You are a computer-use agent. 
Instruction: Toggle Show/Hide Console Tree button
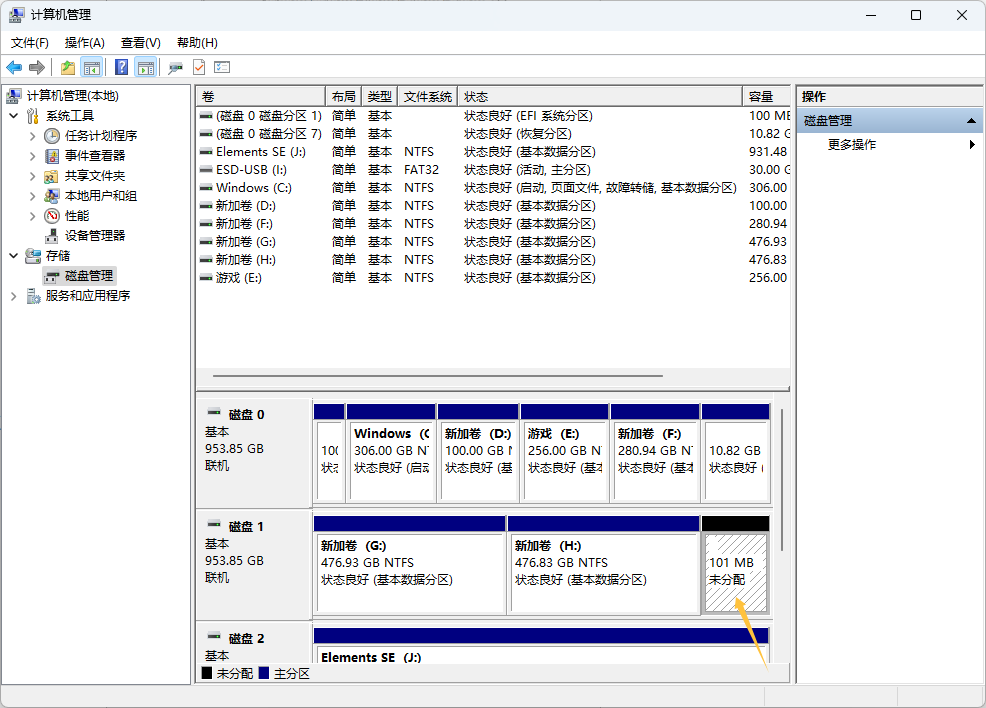tap(92, 67)
